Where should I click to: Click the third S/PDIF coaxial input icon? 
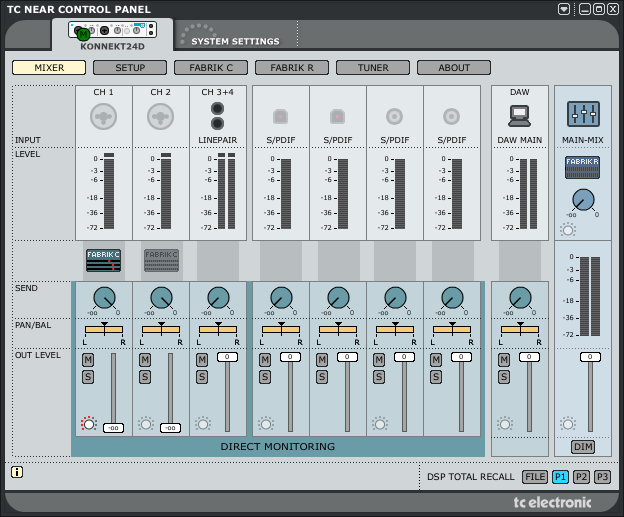click(394, 117)
